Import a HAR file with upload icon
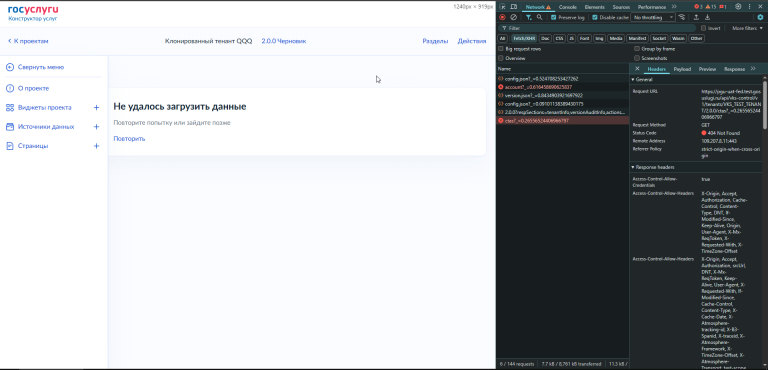768x370 pixels. click(696, 17)
